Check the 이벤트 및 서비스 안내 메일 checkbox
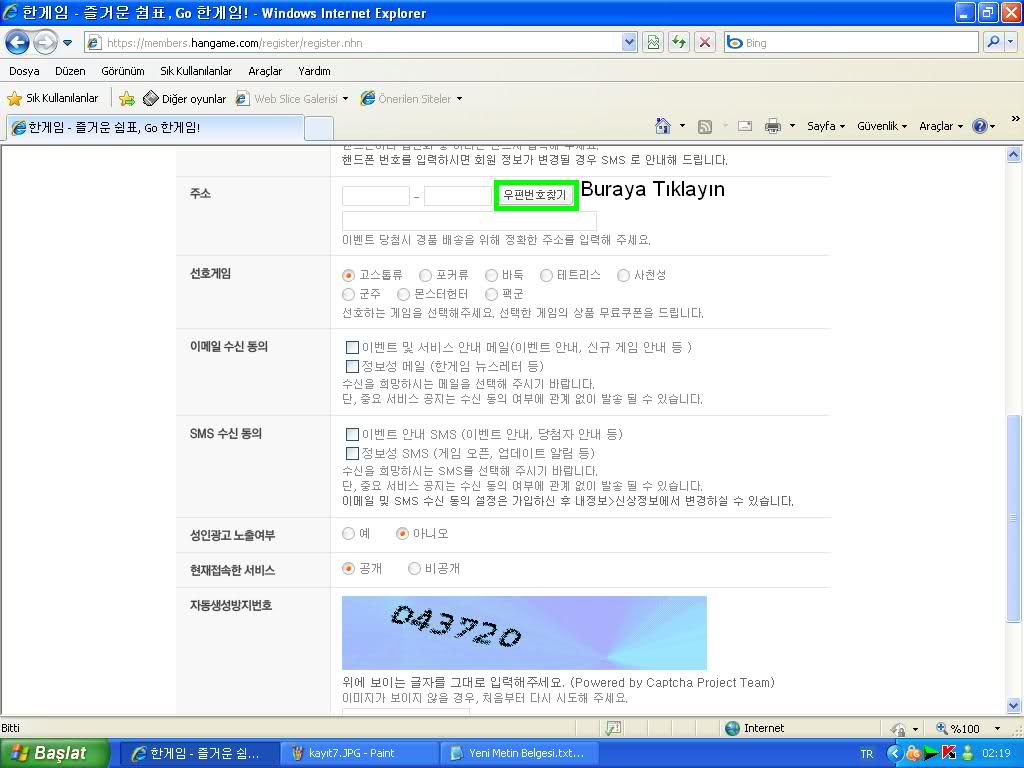1024x768 pixels. click(352, 347)
